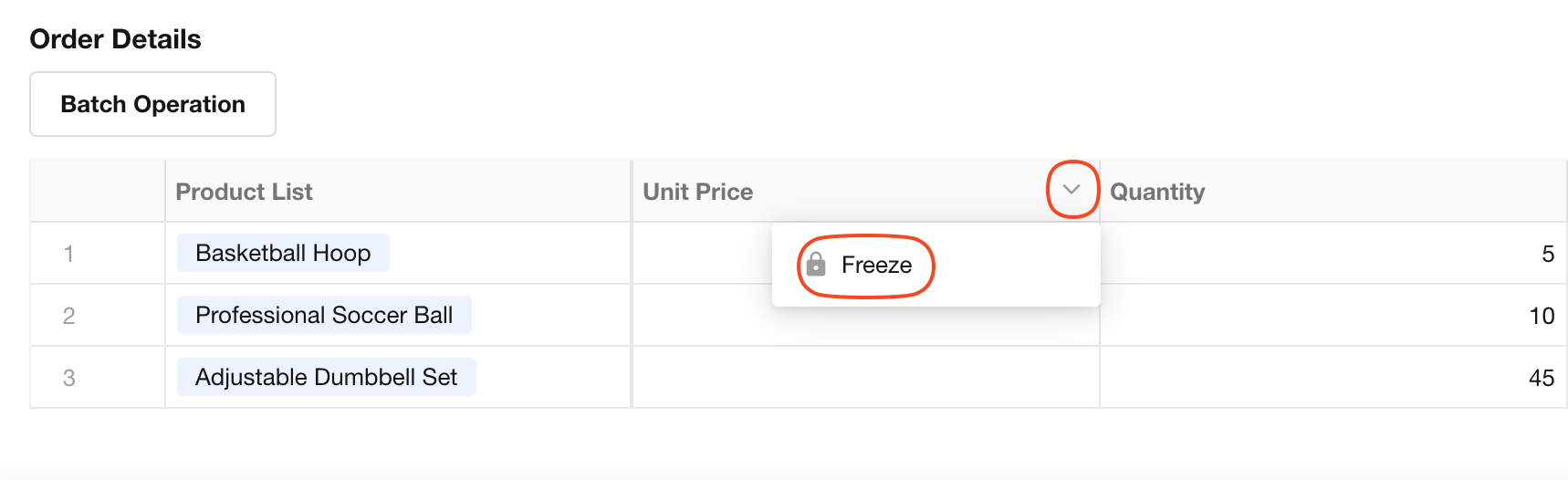The image size is (1568, 480).
Task: Expand the Unit Price column dropdown arrow
Action: tap(1071, 190)
